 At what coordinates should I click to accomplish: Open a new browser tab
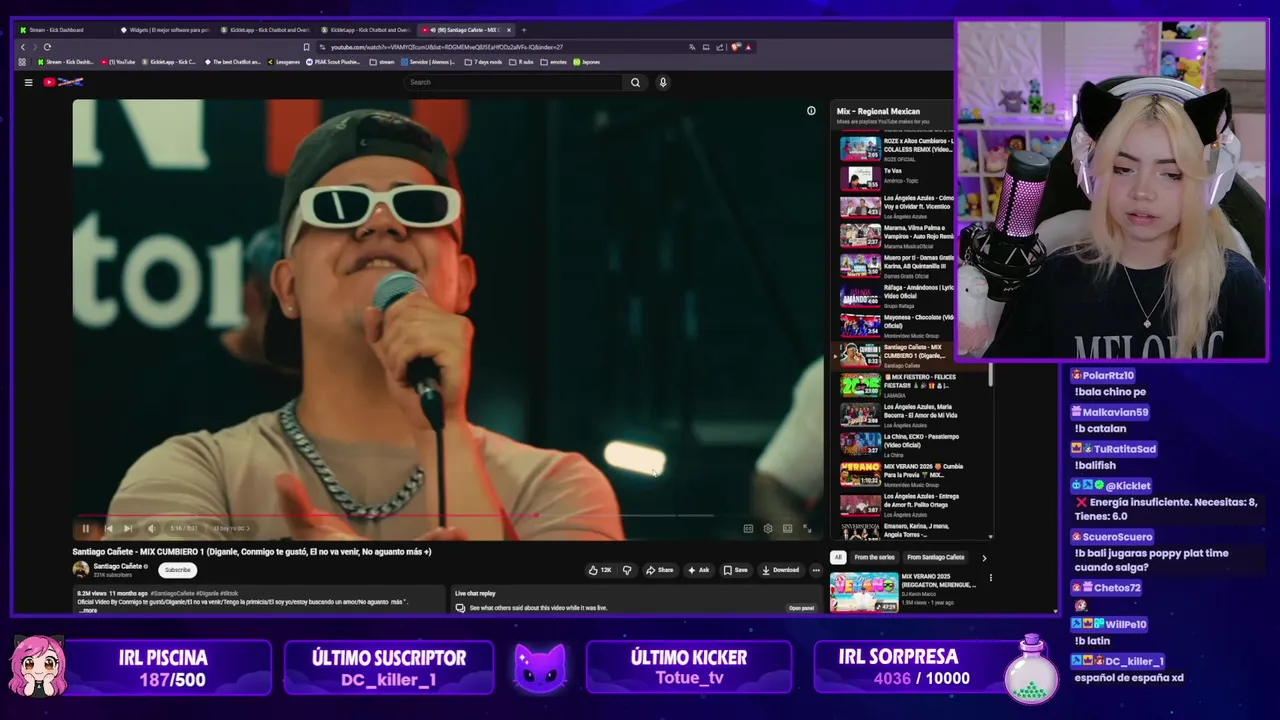tap(523, 30)
